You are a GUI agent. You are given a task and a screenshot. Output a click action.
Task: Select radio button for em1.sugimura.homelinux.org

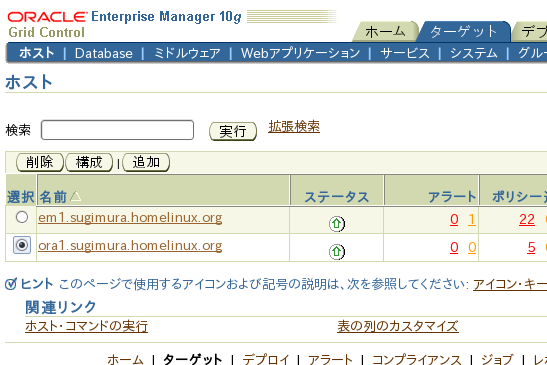click(x=22, y=217)
